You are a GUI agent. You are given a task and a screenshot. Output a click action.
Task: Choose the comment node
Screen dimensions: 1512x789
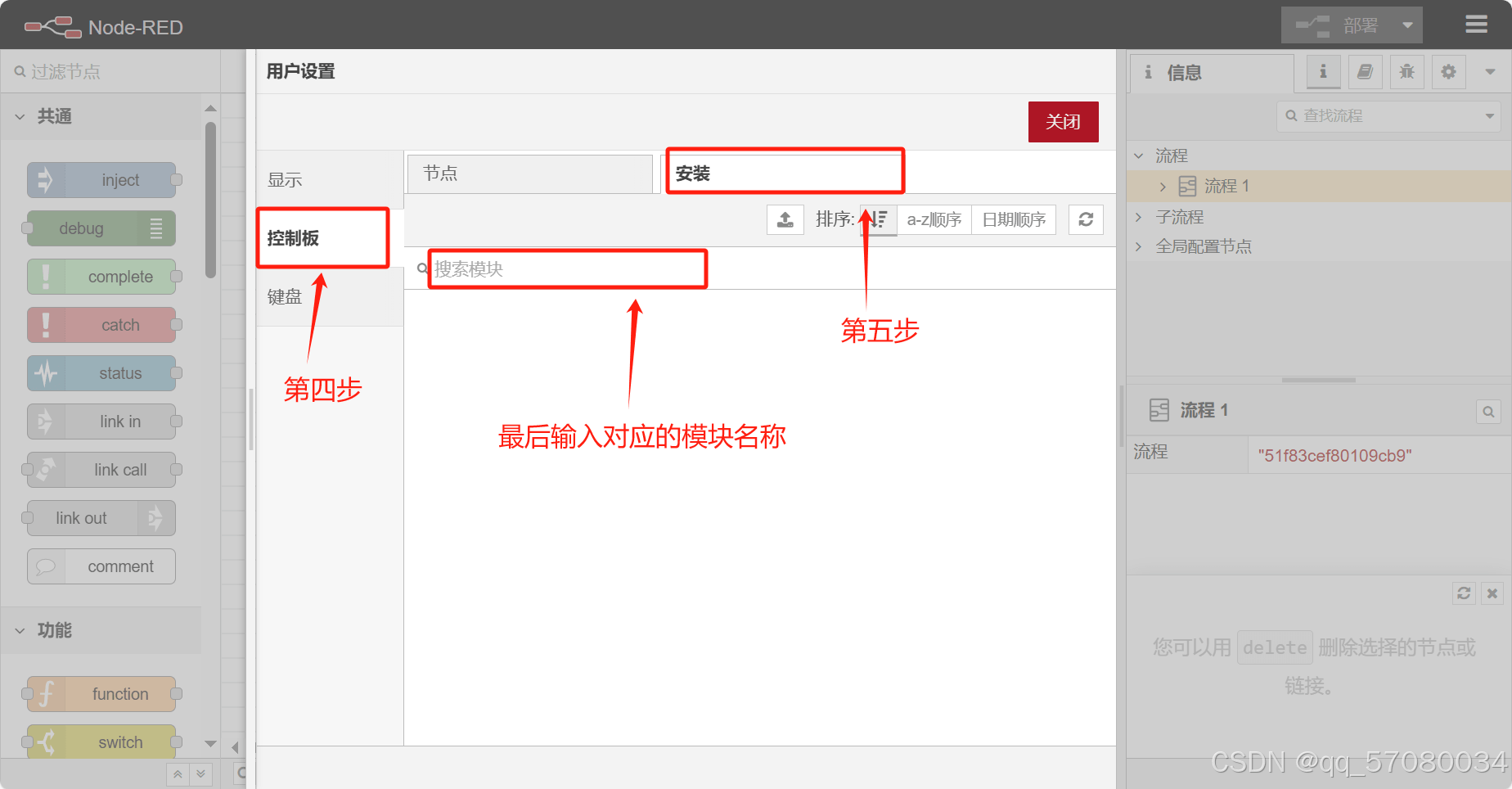[x=101, y=566]
